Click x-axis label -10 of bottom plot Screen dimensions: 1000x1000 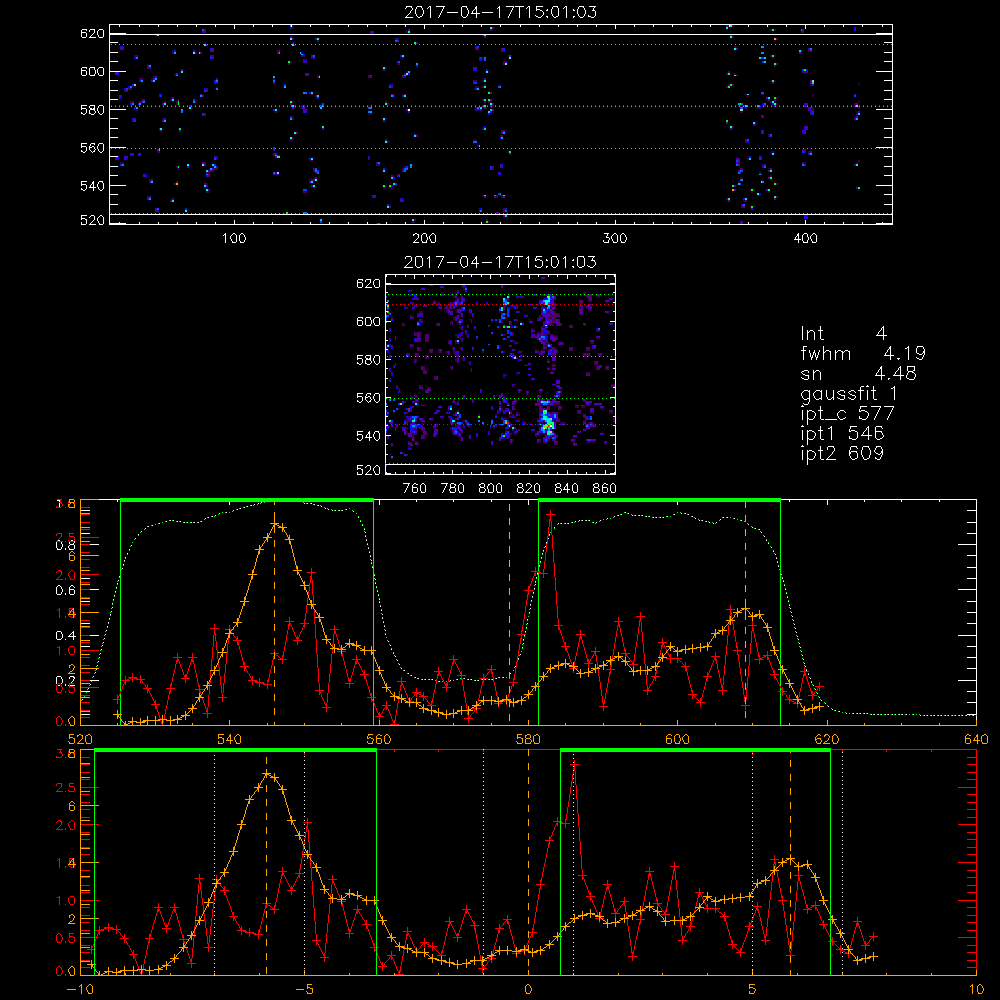(79, 989)
